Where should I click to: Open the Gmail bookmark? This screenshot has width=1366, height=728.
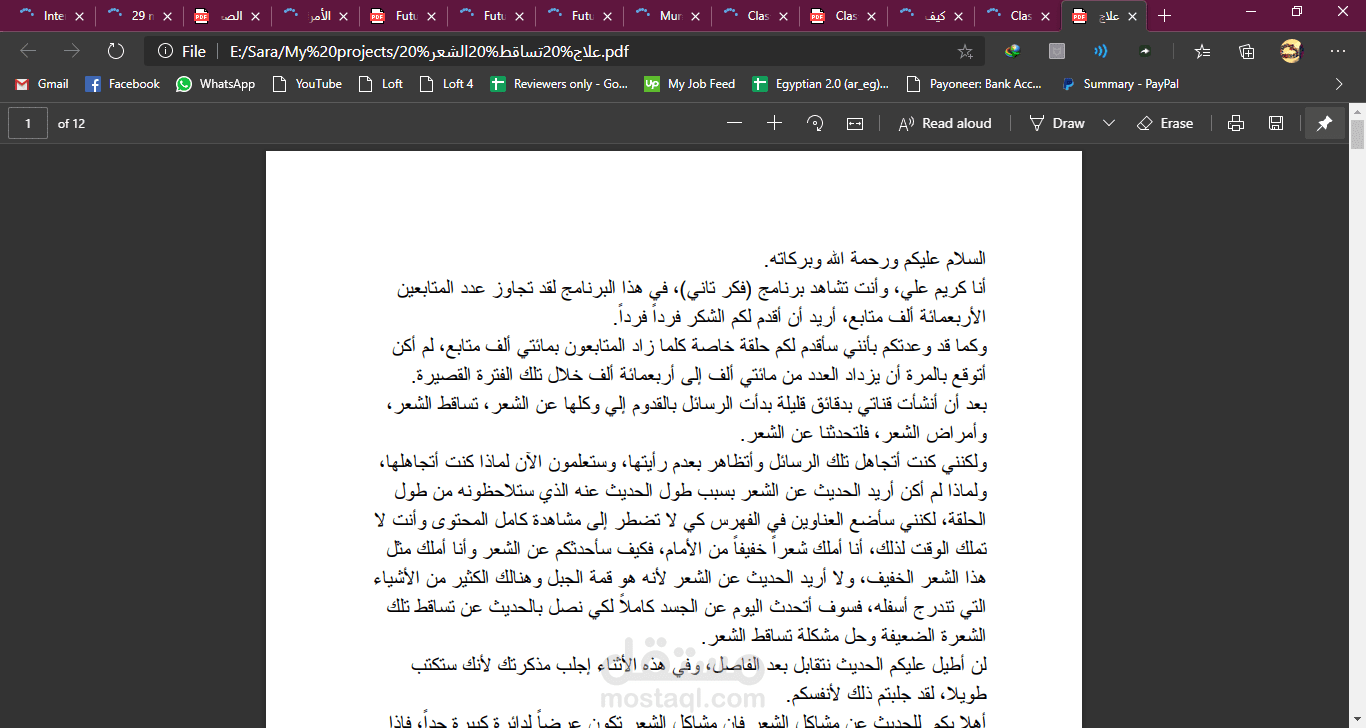(x=40, y=84)
